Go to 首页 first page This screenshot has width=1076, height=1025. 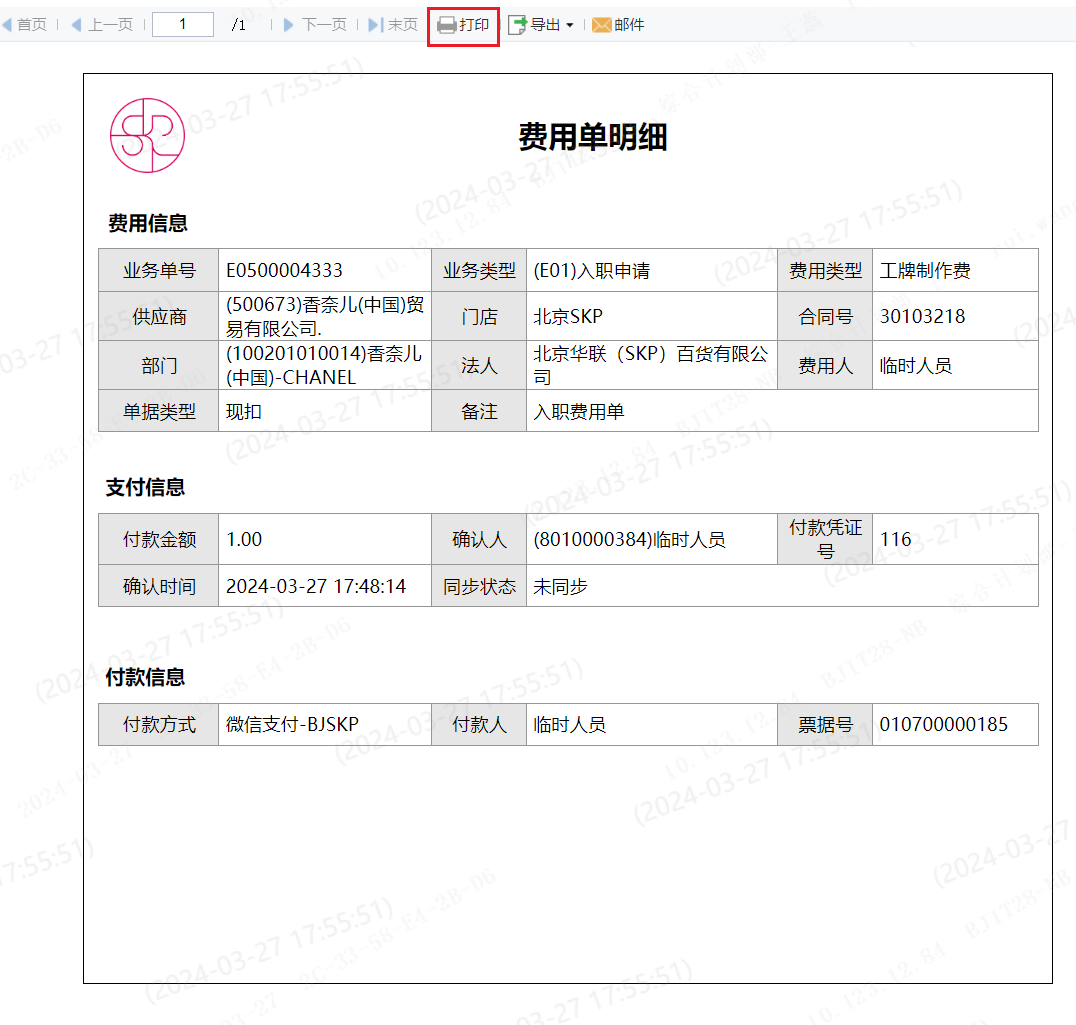pos(32,25)
